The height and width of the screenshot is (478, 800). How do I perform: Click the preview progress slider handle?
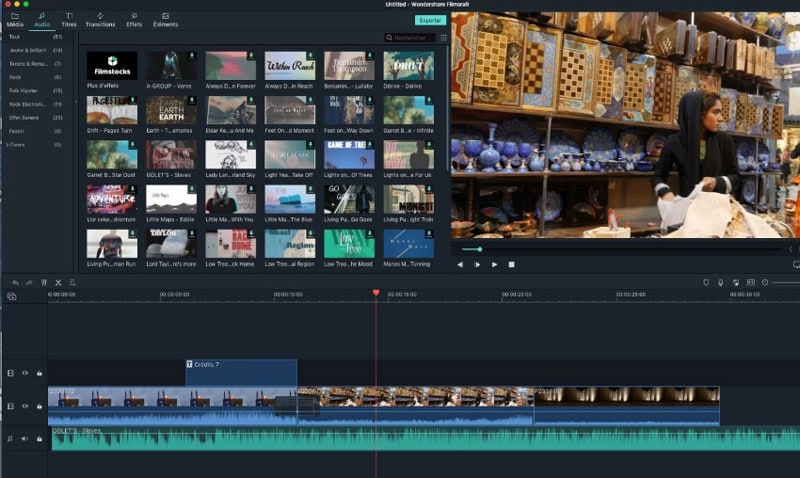pyautogui.click(x=480, y=249)
